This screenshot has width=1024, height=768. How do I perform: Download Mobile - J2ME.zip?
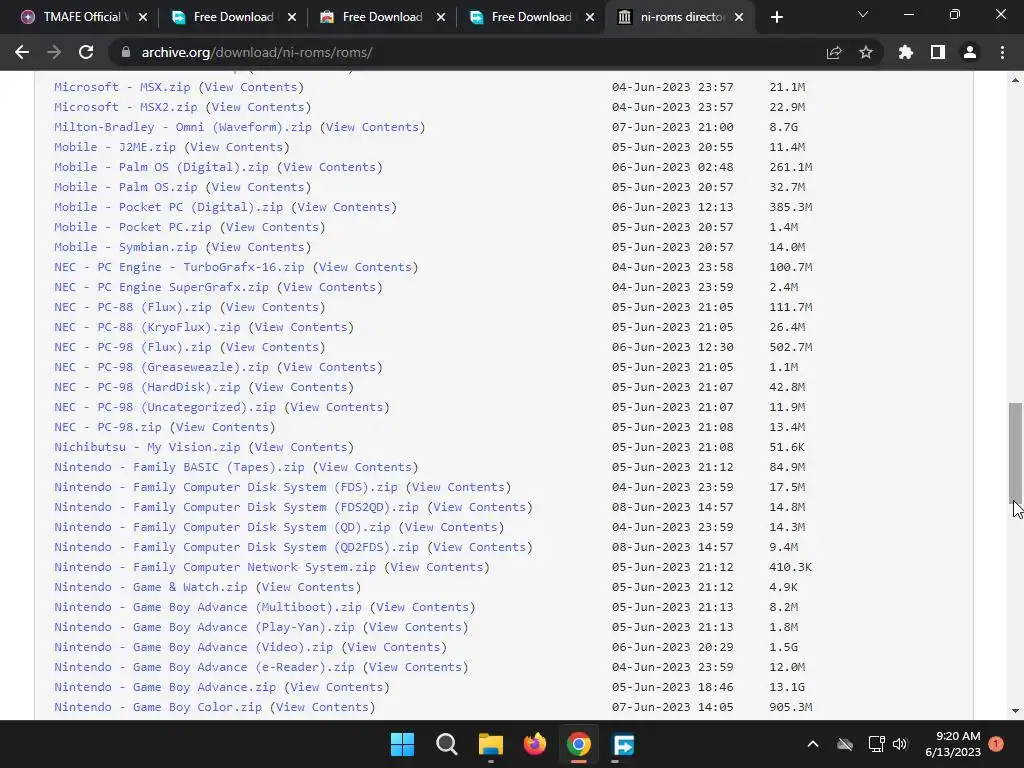coord(115,147)
